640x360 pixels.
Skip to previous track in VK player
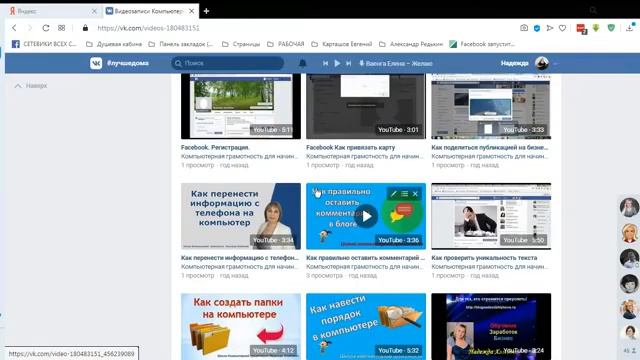click(x=325, y=63)
